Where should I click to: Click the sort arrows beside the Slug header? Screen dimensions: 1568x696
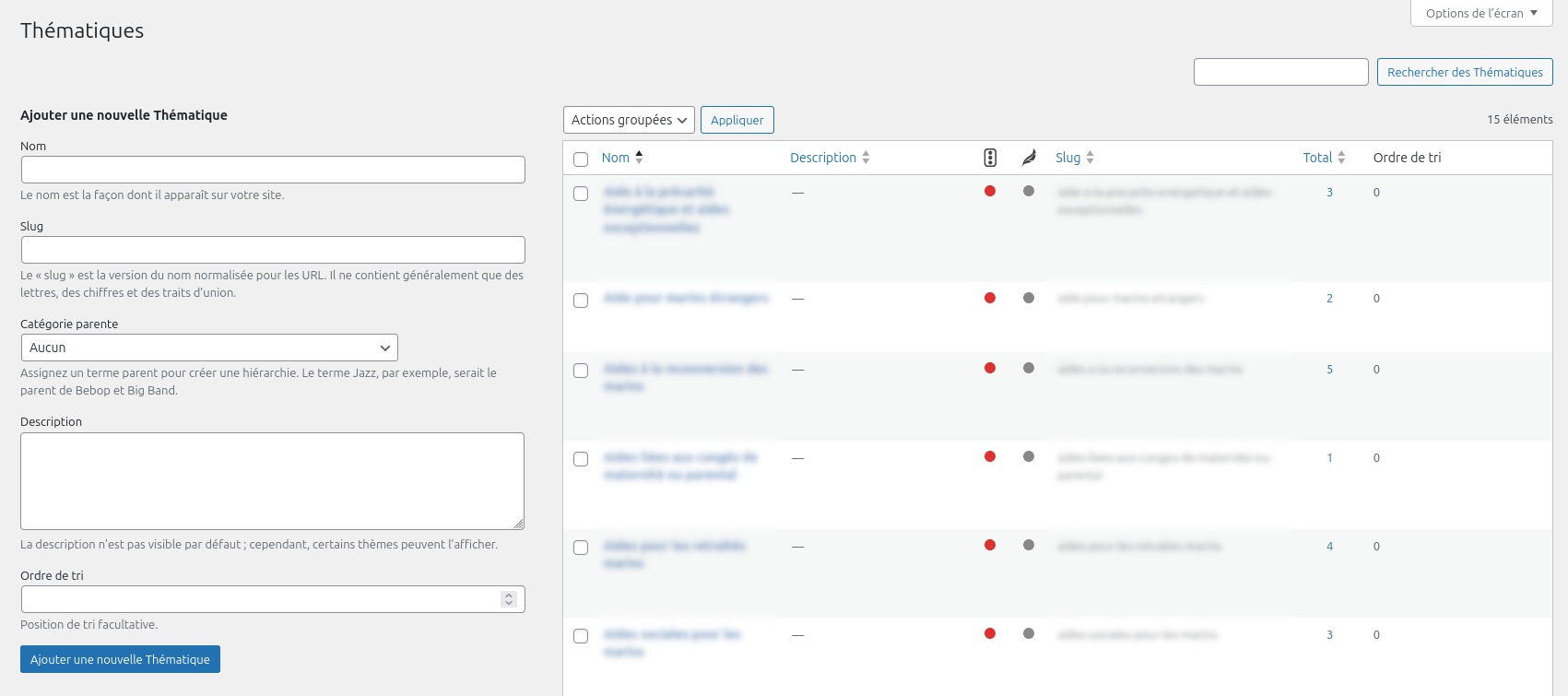pyautogui.click(x=1090, y=158)
